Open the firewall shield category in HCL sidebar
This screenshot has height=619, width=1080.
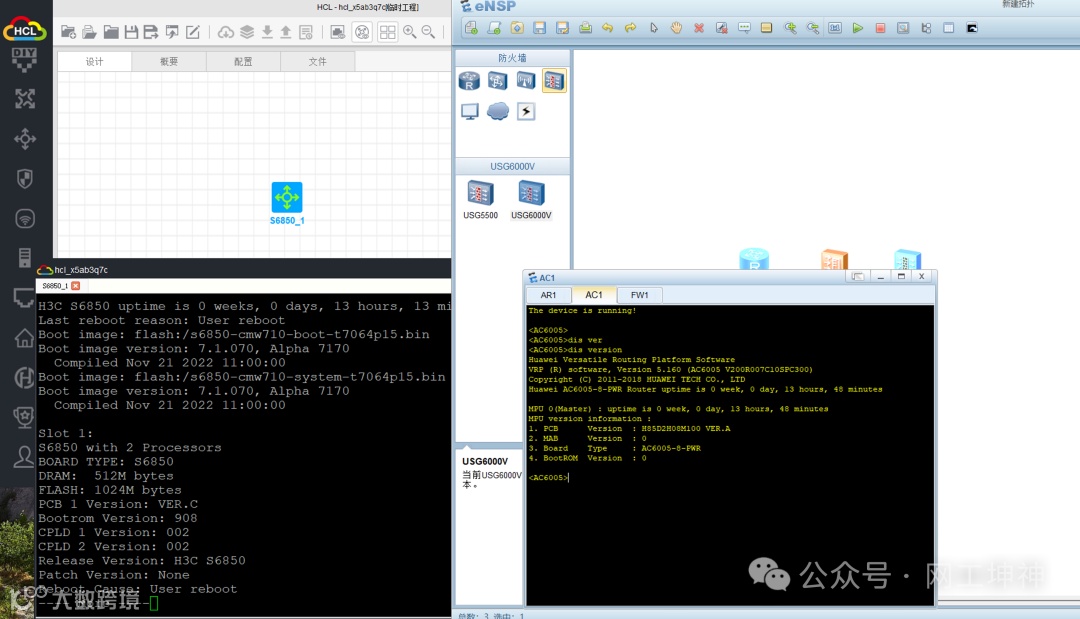[x=25, y=179]
